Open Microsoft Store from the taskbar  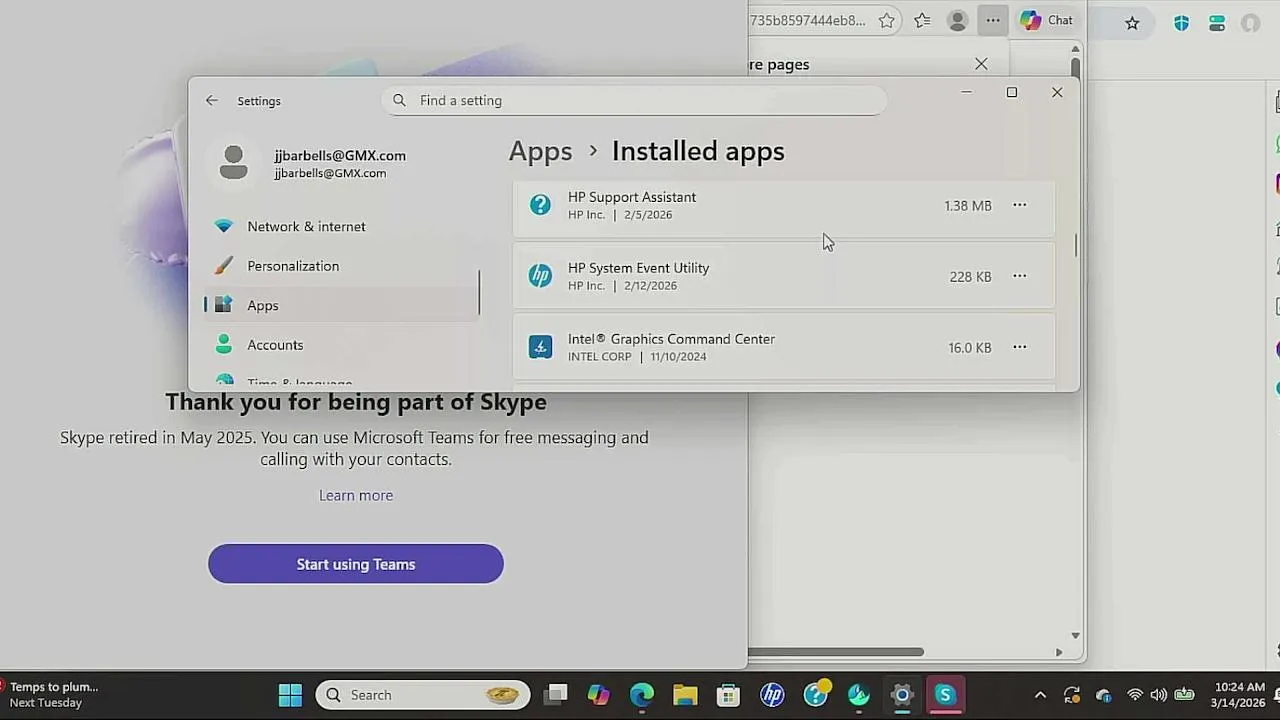728,695
